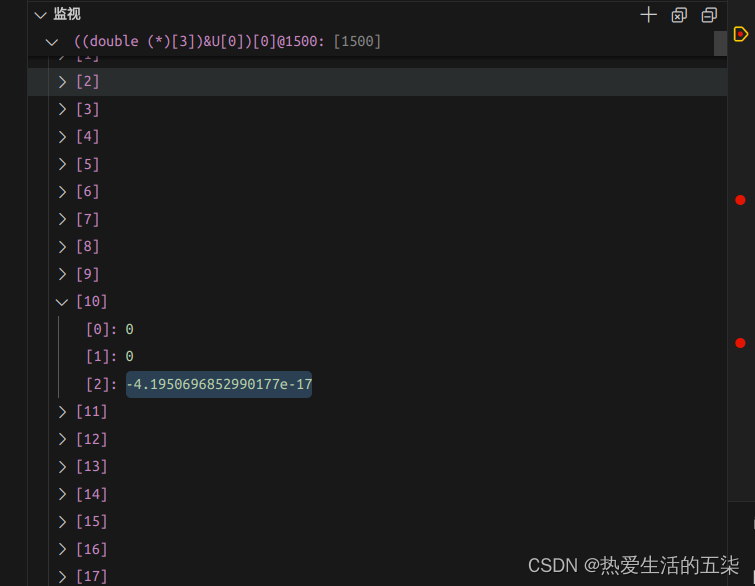Select value -4.195069685299​0177e-17

[x=219, y=384]
